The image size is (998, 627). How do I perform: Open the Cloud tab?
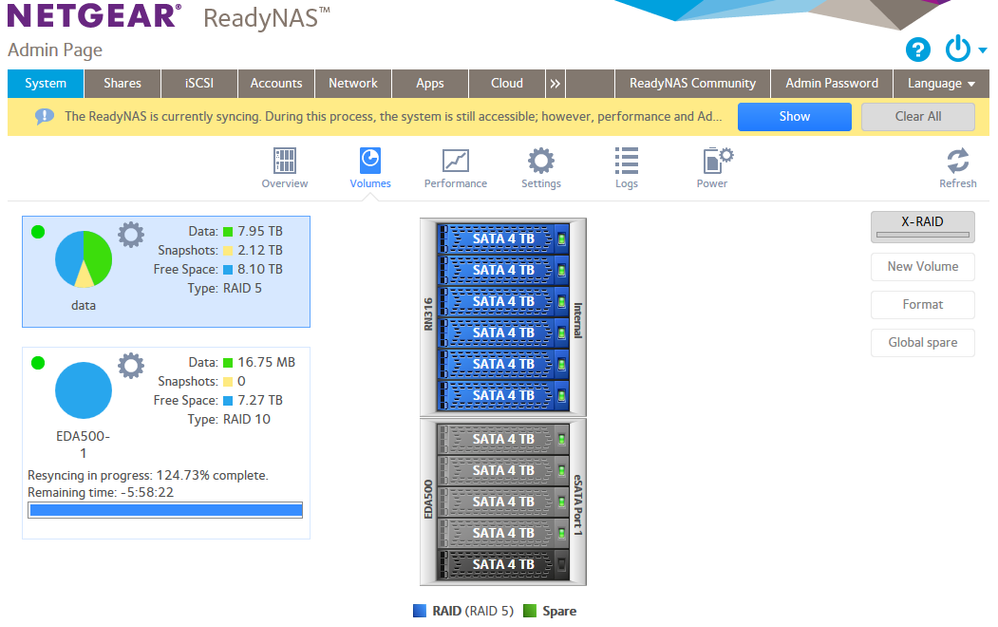(x=507, y=83)
